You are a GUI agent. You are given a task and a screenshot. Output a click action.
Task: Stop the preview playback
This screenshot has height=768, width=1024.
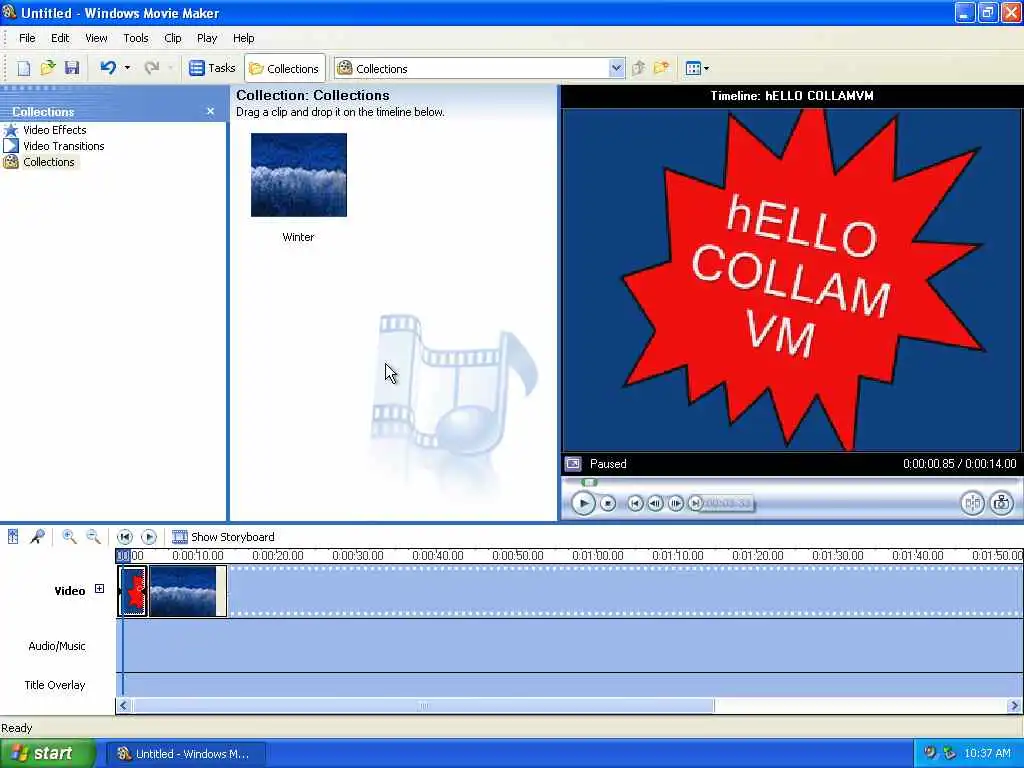[608, 504]
